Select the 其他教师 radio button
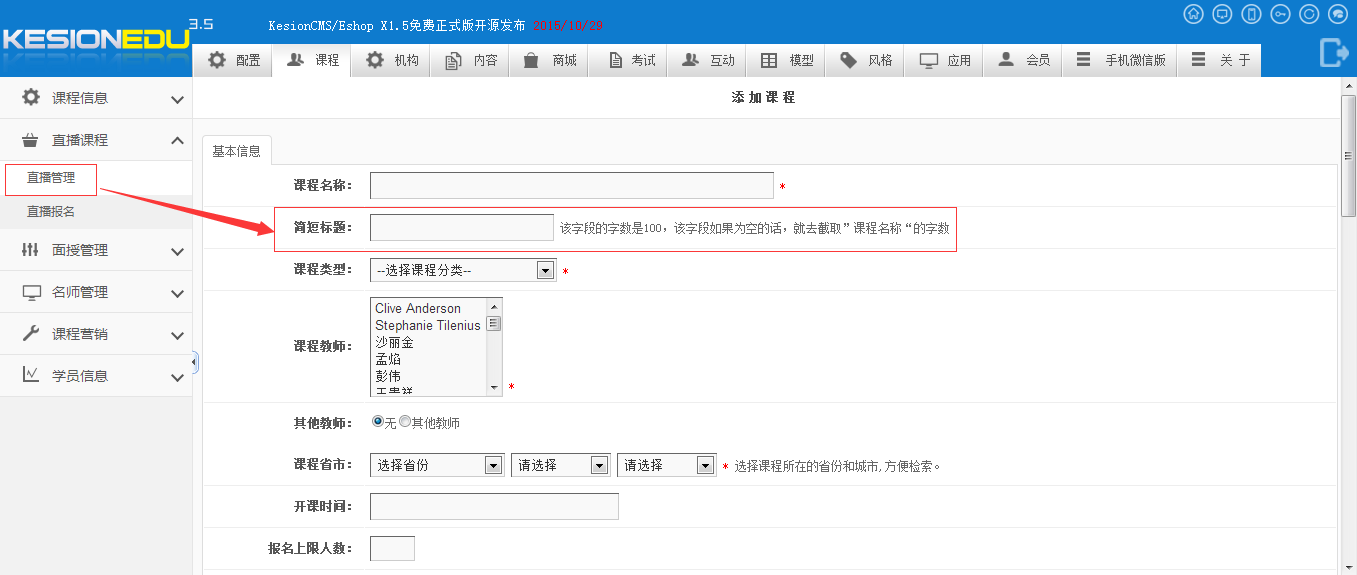Screen dimensions: 1357x575 405,422
